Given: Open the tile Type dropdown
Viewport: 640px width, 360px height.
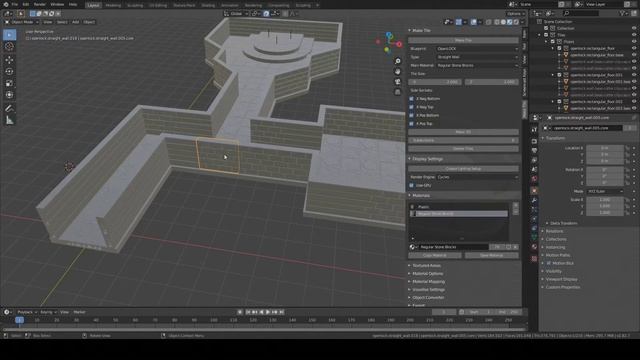Looking at the screenshot, I should coord(477,57).
